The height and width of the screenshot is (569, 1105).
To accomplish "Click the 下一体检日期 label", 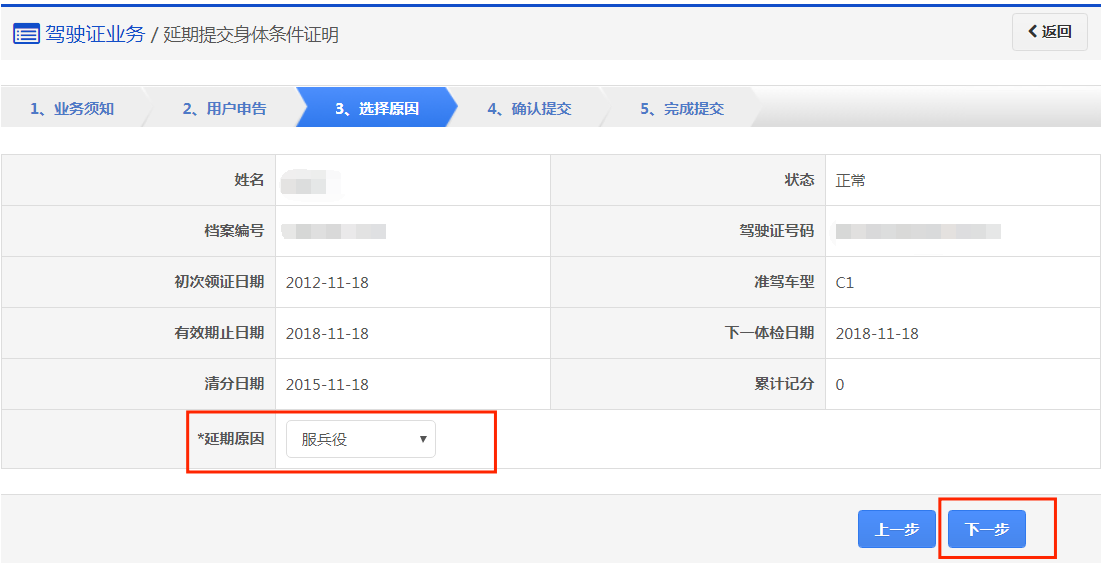I will tap(769, 333).
